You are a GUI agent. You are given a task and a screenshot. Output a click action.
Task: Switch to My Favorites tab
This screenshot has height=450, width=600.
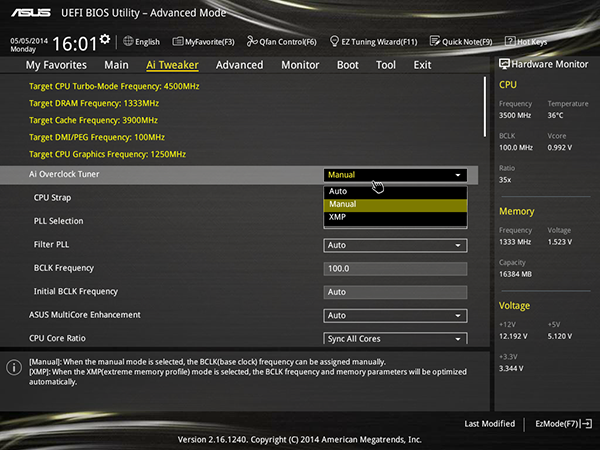pos(56,65)
